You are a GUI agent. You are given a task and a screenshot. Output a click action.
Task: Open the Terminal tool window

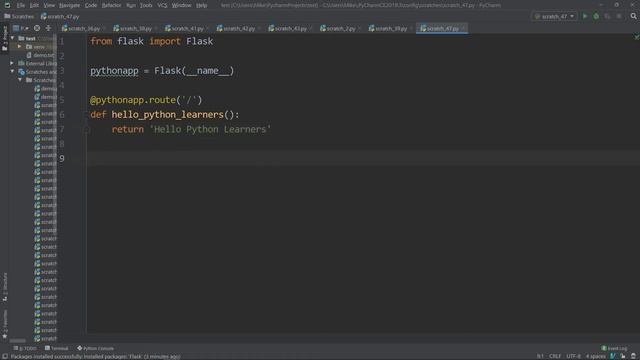point(56,348)
